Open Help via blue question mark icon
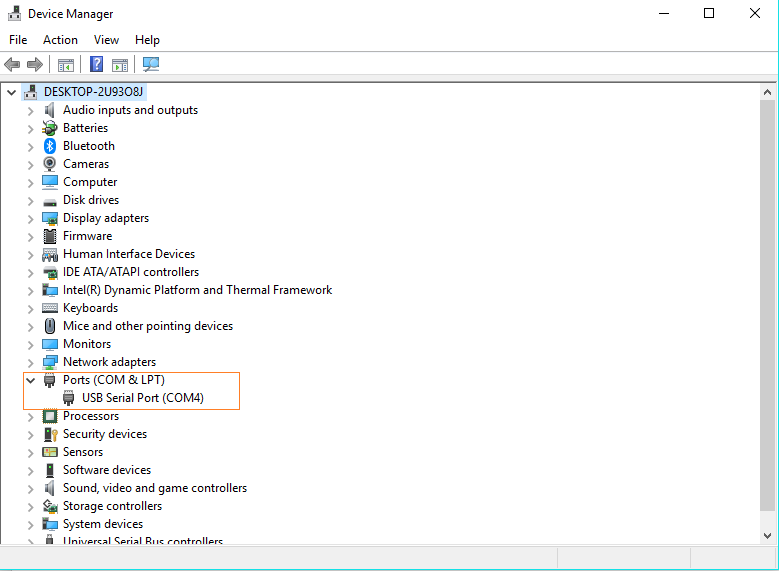 [96, 65]
